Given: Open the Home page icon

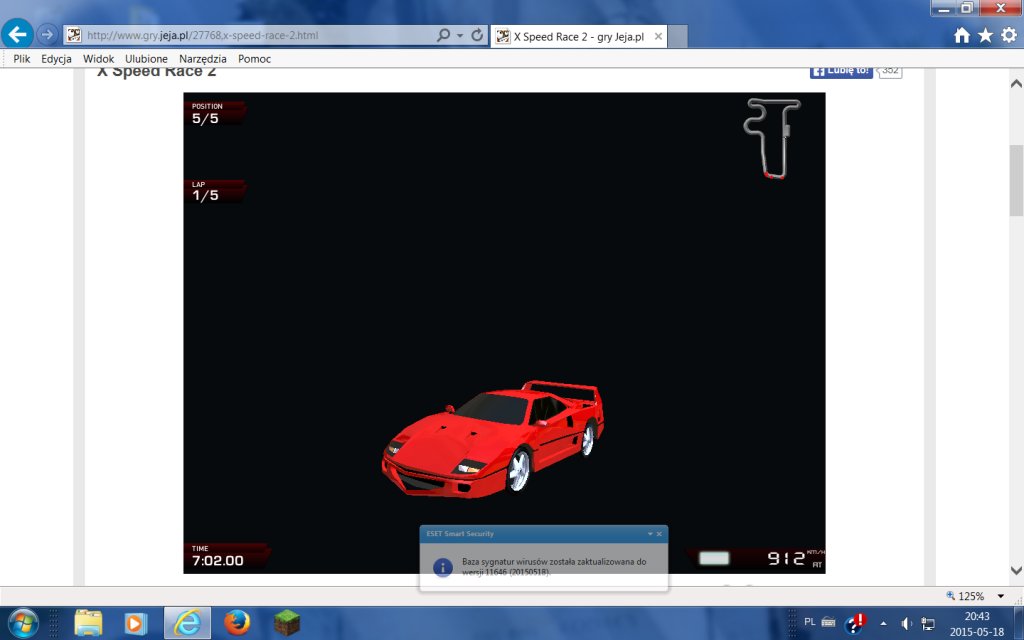Looking at the screenshot, I should [962, 36].
